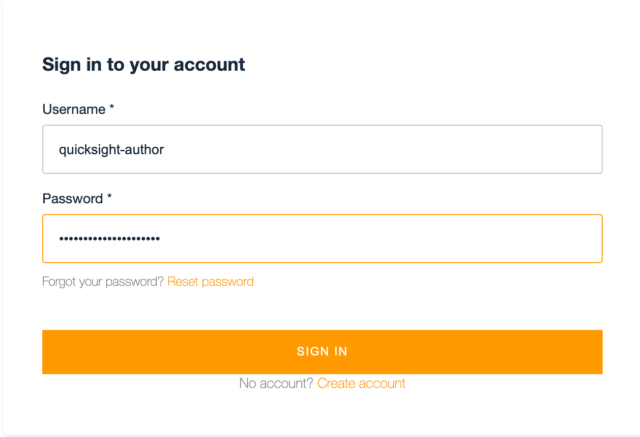Place cursor after quicksight-author in Username
This screenshot has width=640, height=437.
pyautogui.click(x=165, y=150)
